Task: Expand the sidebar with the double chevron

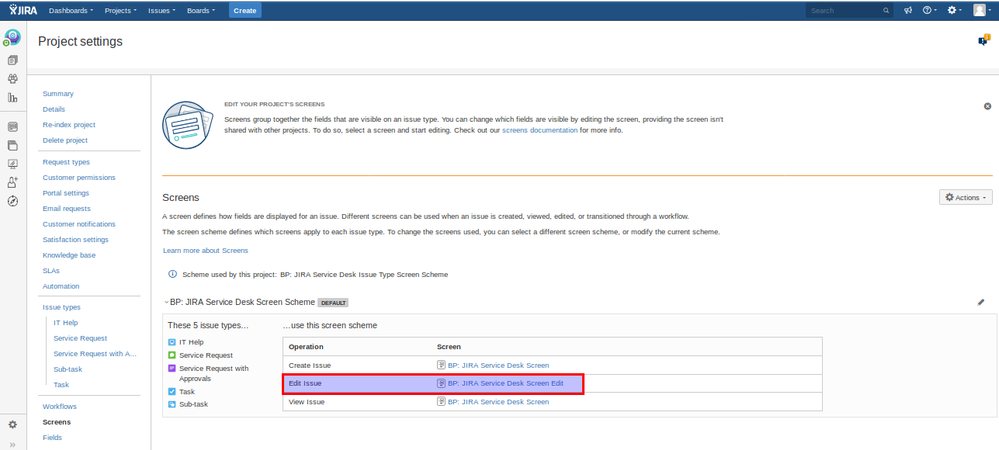Action: pyautogui.click(x=12, y=444)
